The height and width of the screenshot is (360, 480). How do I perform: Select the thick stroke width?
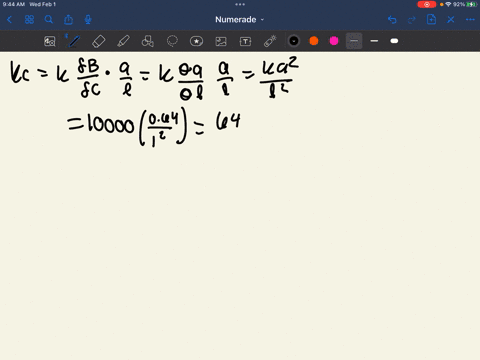394,41
